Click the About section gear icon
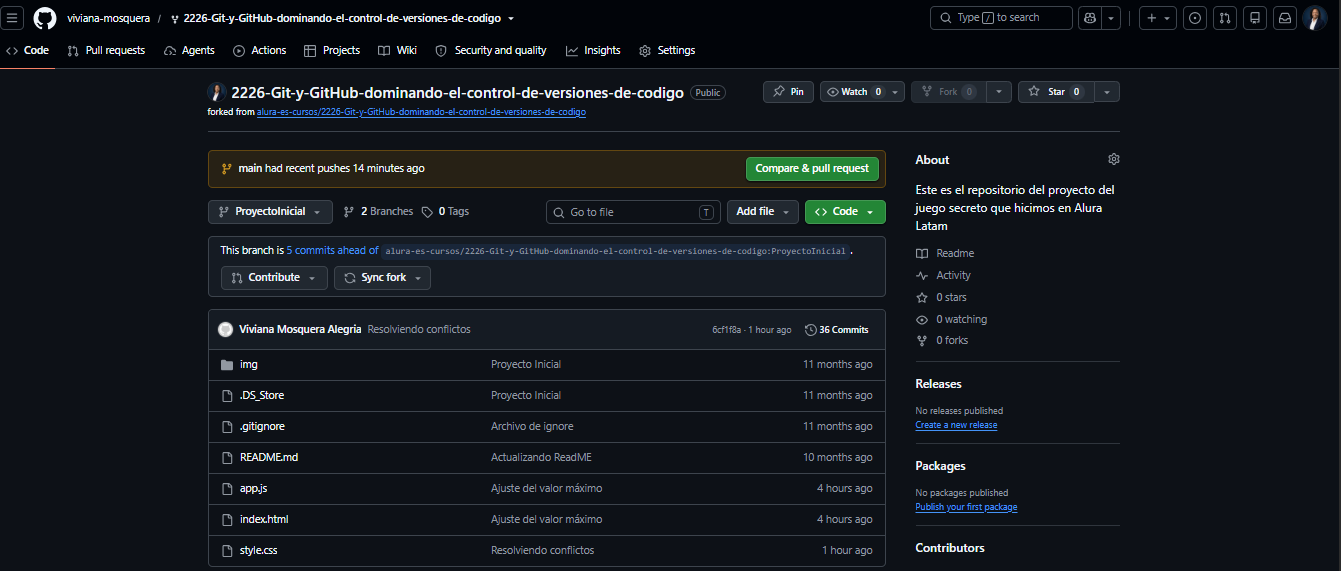The image size is (1341, 571). [1114, 159]
